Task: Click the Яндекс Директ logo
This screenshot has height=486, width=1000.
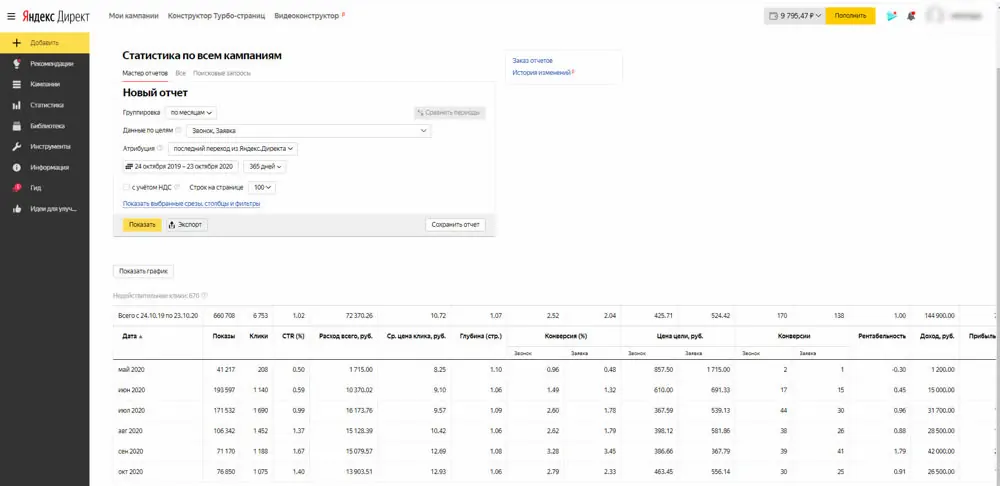Action: coord(56,16)
